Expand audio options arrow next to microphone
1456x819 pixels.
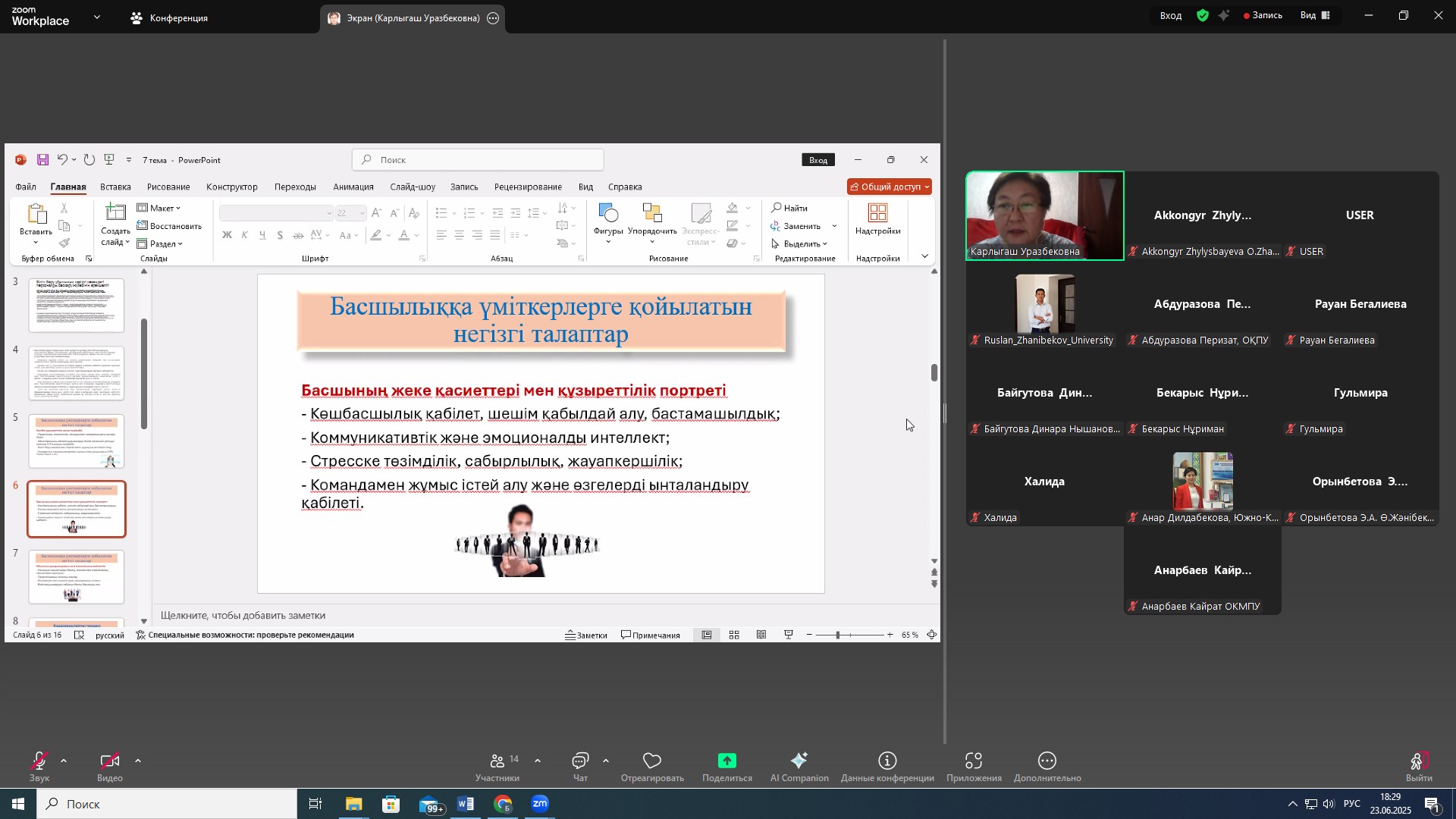64,761
